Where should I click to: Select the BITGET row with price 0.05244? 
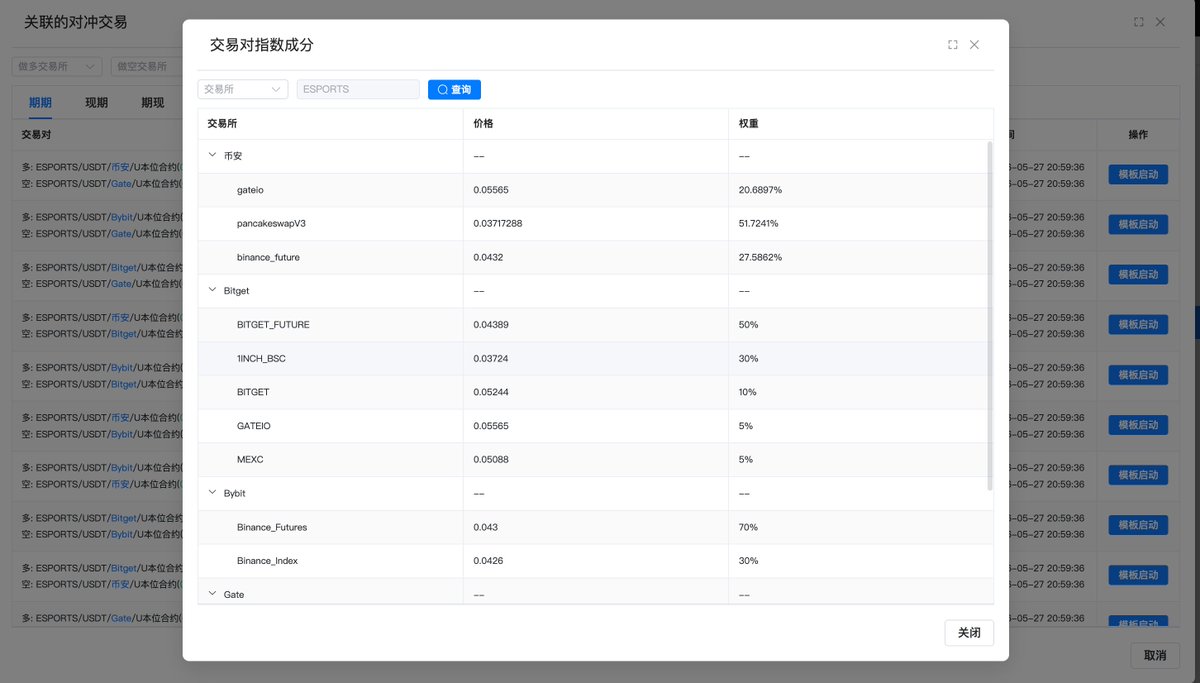click(x=596, y=392)
